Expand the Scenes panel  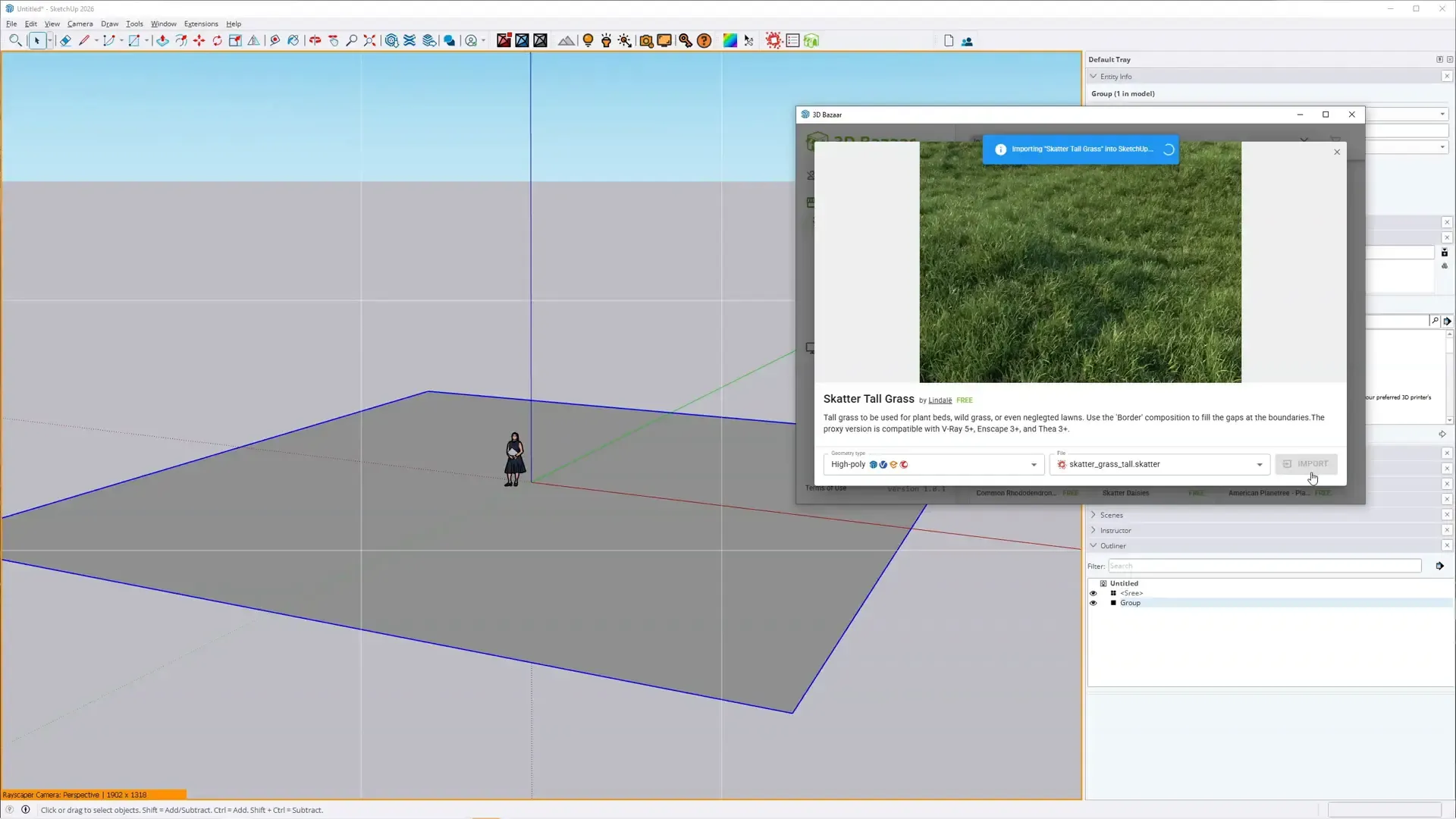click(1094, 515)
